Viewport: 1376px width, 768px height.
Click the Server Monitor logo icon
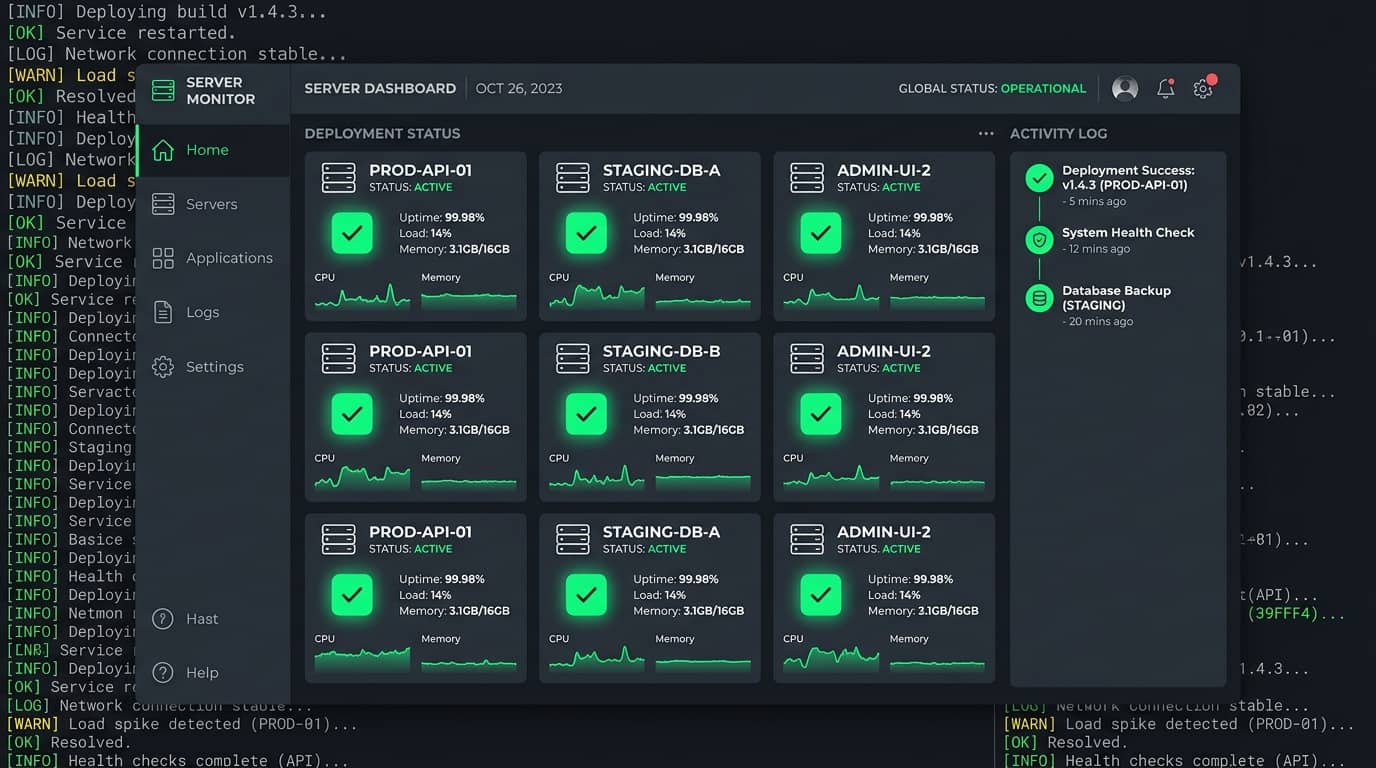163,90
